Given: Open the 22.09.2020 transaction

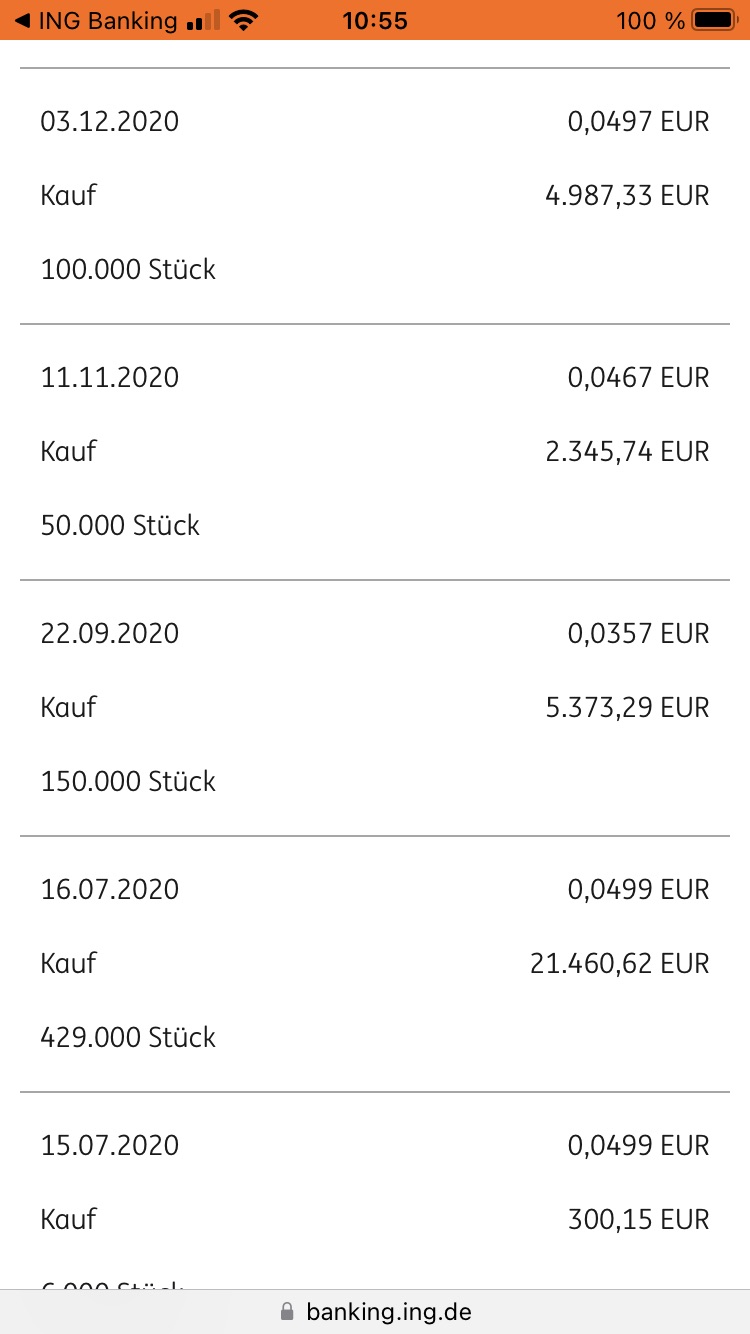Looking at the screenshot, I should [375, 708].
